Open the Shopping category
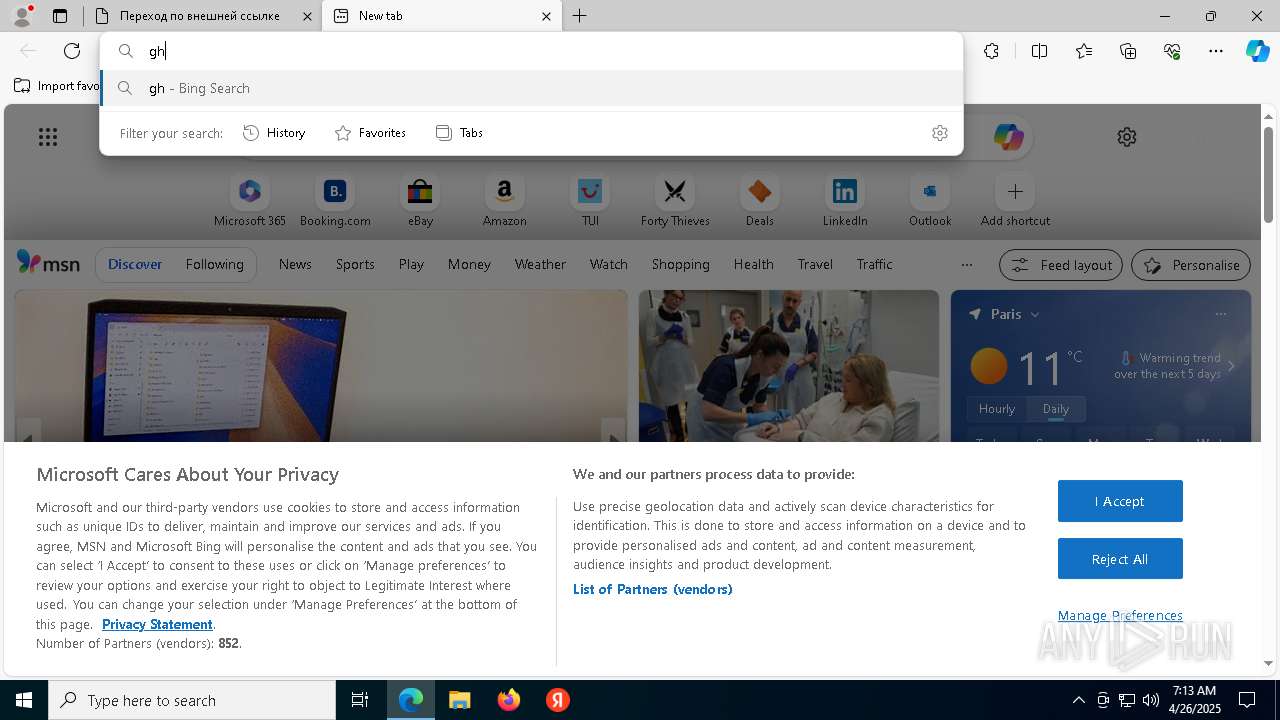Screen dimensions: 1280x720 680,264
